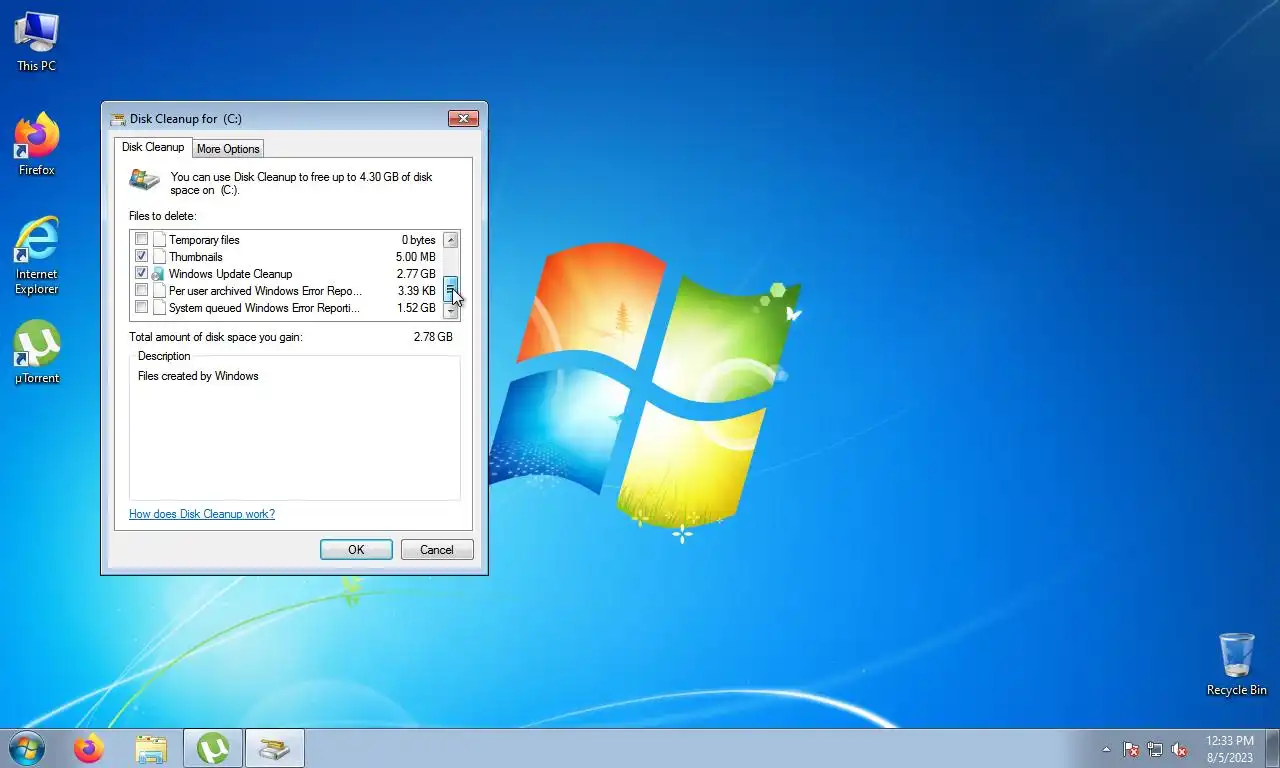This screenshot has height=768, width=1280.
Task: Open the clock showing 12:33 PM
Action: point(1230,749)
